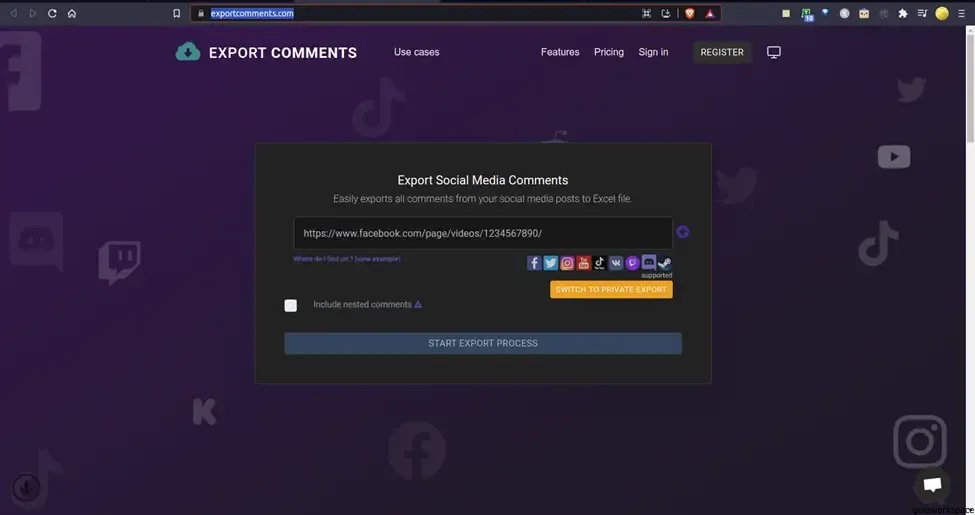Click the round download icon at bottom left

coord(26,488)
